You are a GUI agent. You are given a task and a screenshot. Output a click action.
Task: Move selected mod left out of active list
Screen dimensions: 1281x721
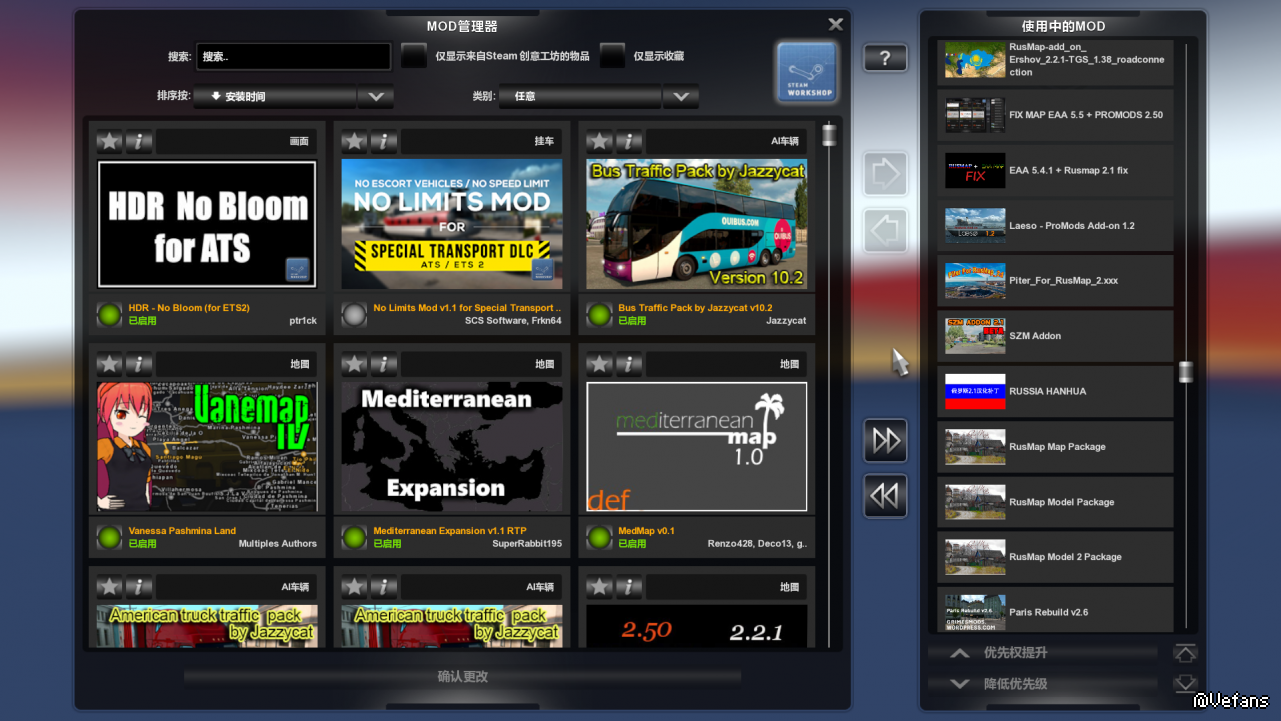pyautogui.click(x=885, y=230)
